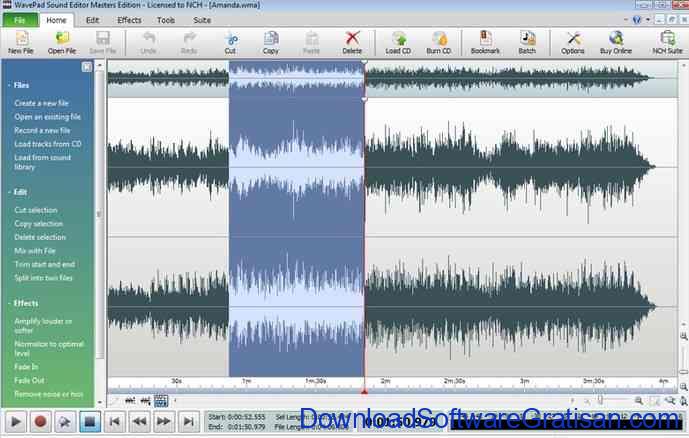Click 'Fade In' sidebar link
Screen dimensions: 689x438
[26, 367]
